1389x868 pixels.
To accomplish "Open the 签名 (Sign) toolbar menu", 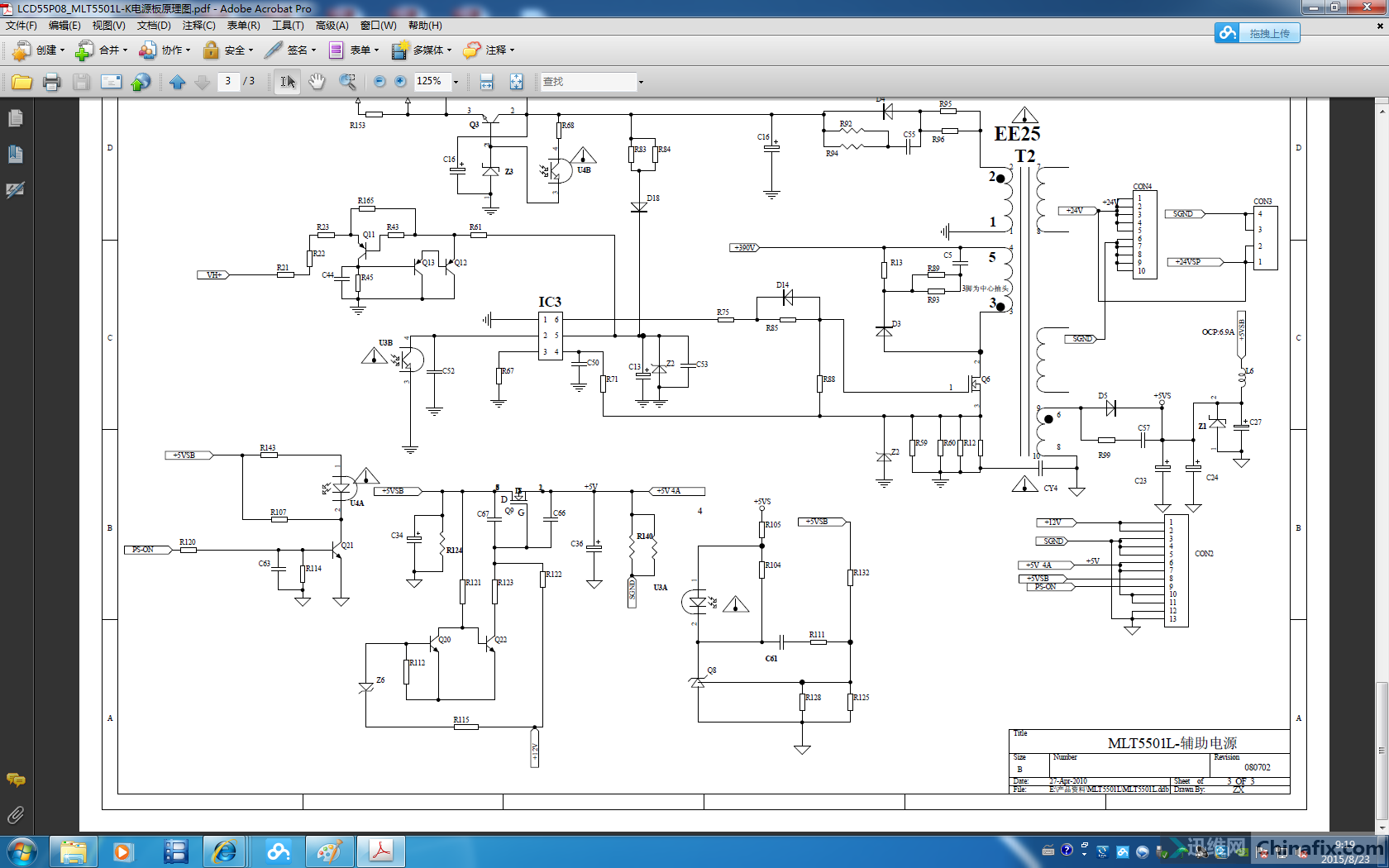I will [289, 50].
